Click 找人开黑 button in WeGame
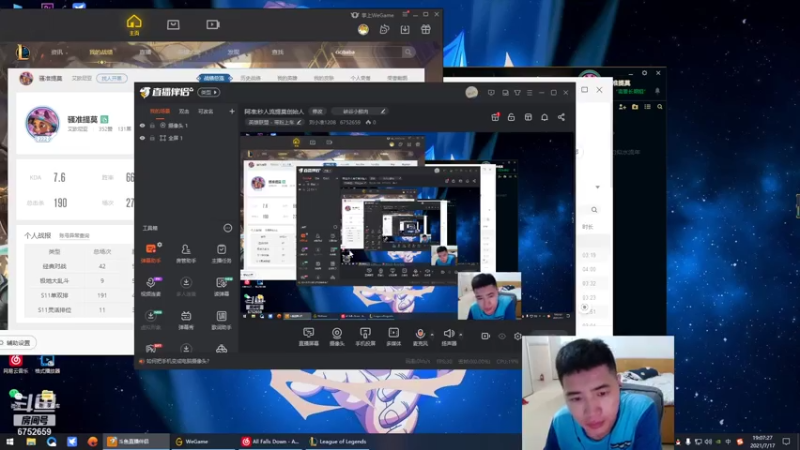This screenshot has height=450, width=800. pyautogui.click(x=112, y=78)
